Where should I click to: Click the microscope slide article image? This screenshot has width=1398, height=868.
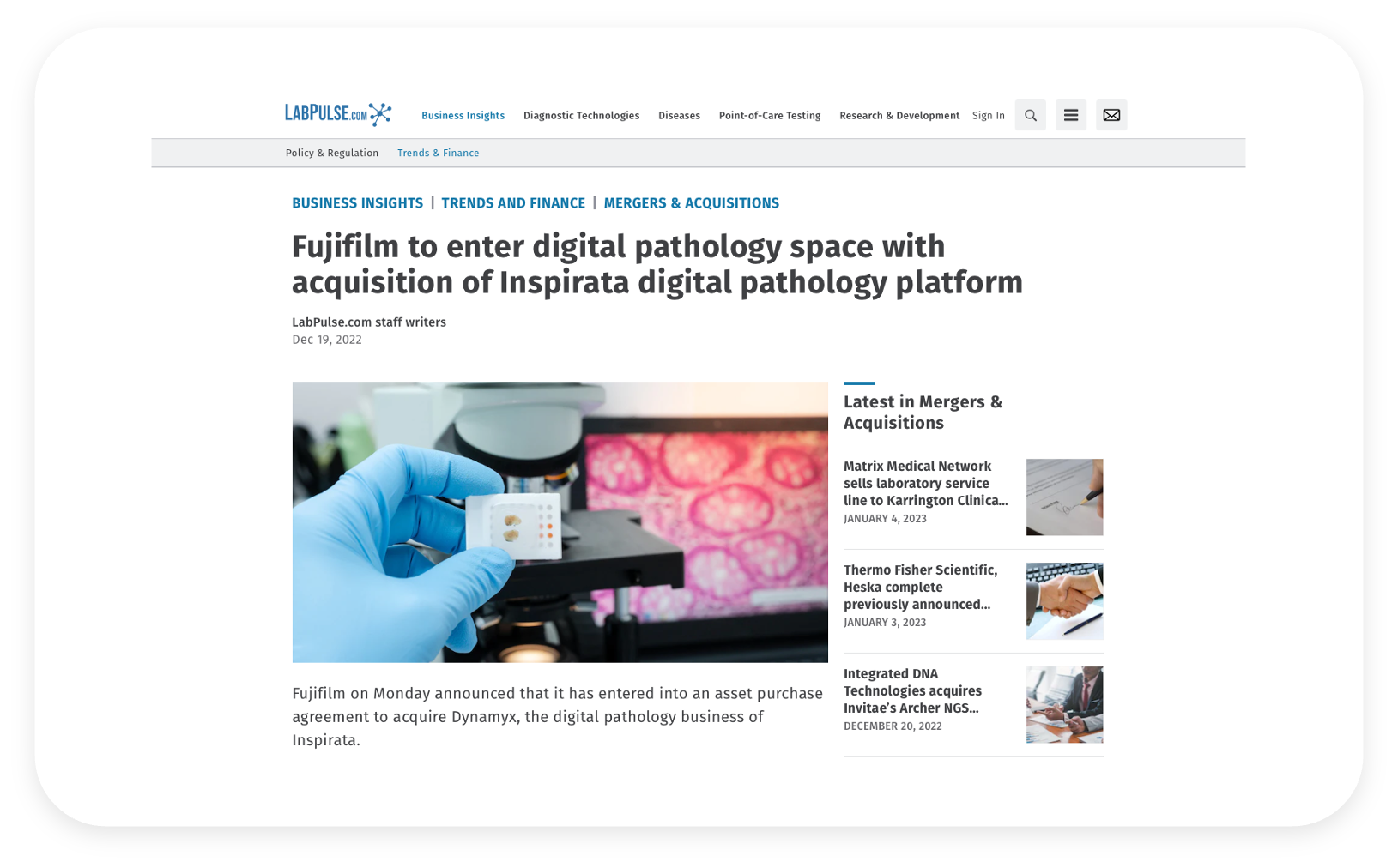point(560,521)
